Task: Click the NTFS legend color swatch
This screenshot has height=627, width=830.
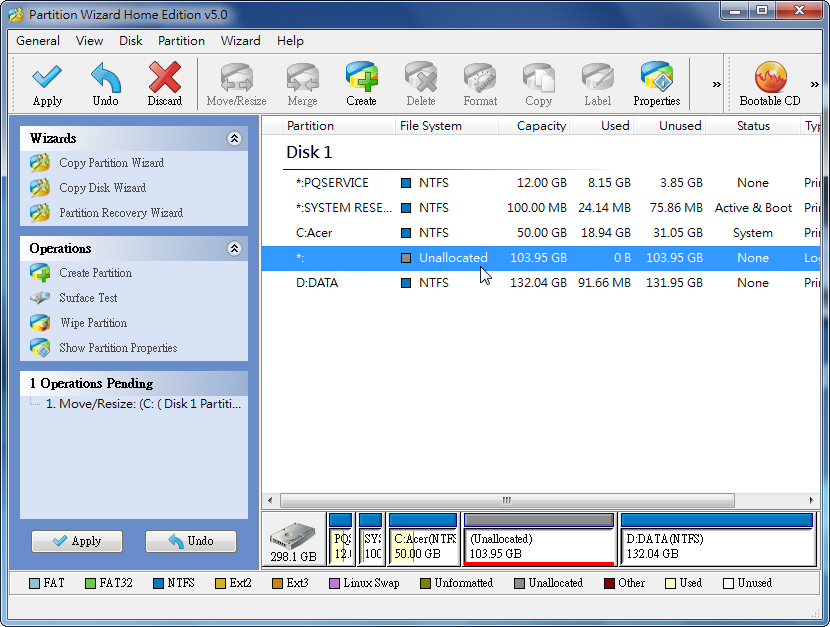Action: (x=158, y=584)
